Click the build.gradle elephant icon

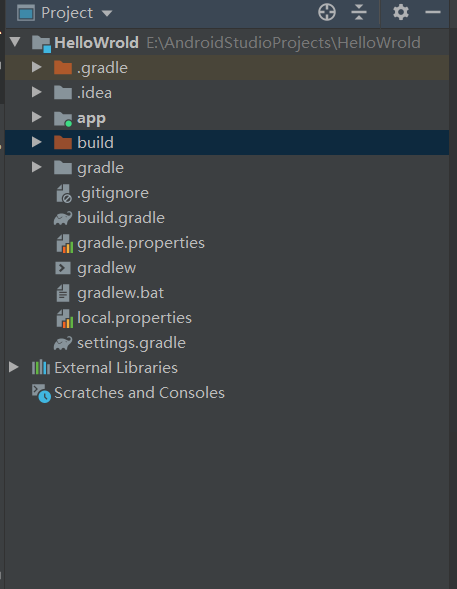pos(63,218)
